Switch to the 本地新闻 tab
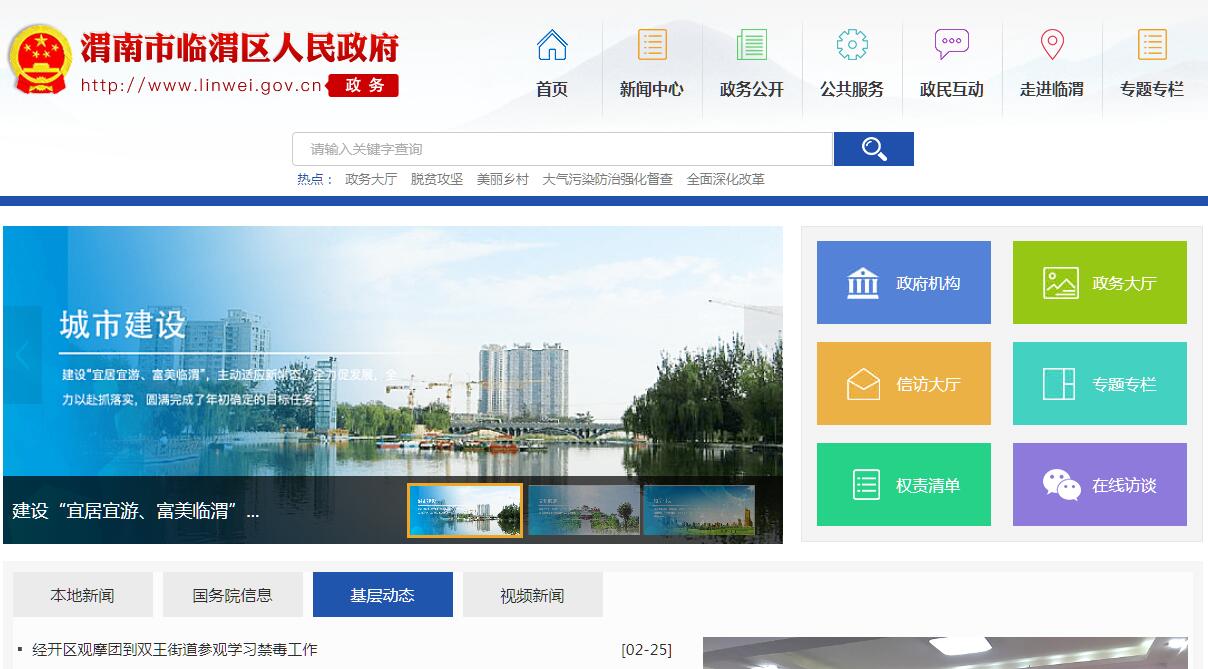The image size is (1208, 669). 83,595
